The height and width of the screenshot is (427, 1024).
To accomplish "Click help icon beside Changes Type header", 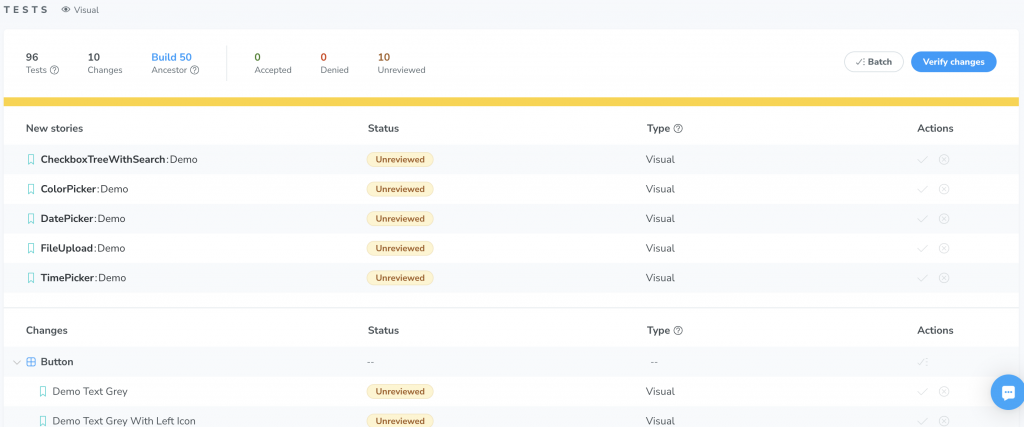I will pyautogui.click(x=678, y=330).
